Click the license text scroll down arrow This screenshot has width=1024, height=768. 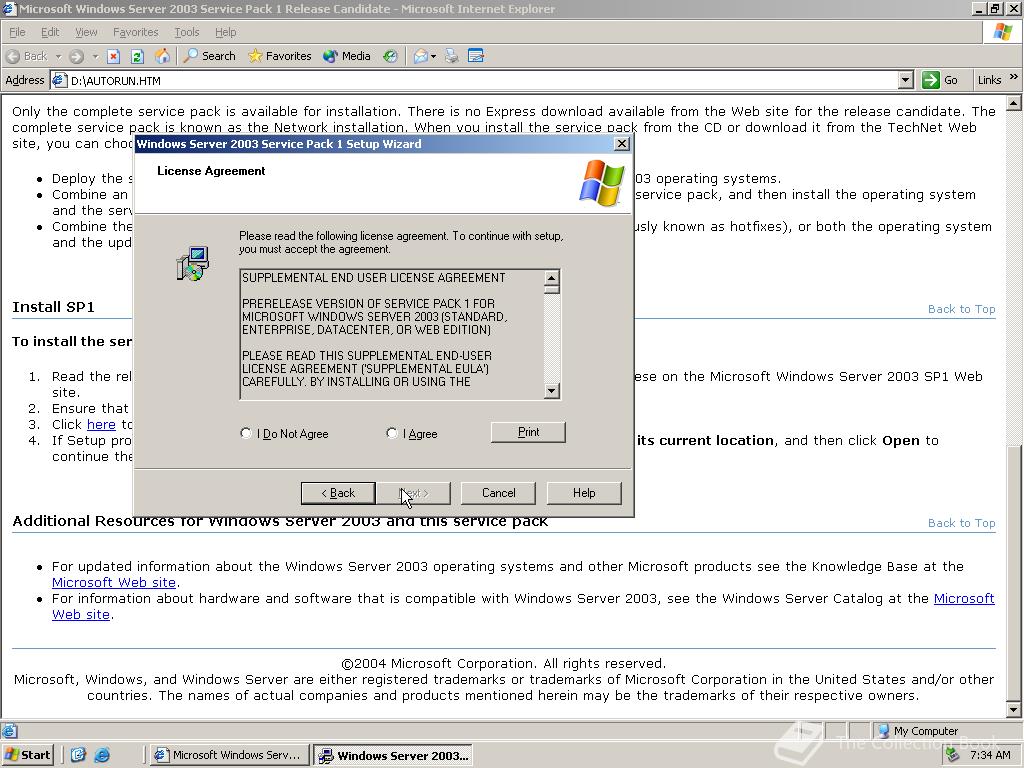tap(552, 391)
